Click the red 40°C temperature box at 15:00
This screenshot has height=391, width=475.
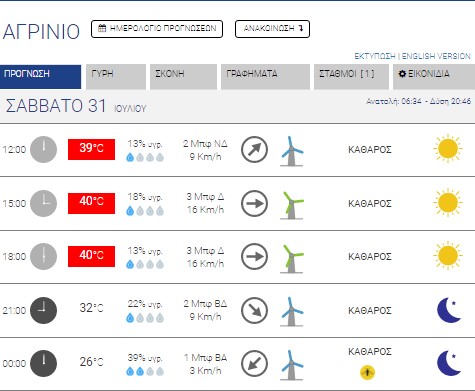click(91, 203)
